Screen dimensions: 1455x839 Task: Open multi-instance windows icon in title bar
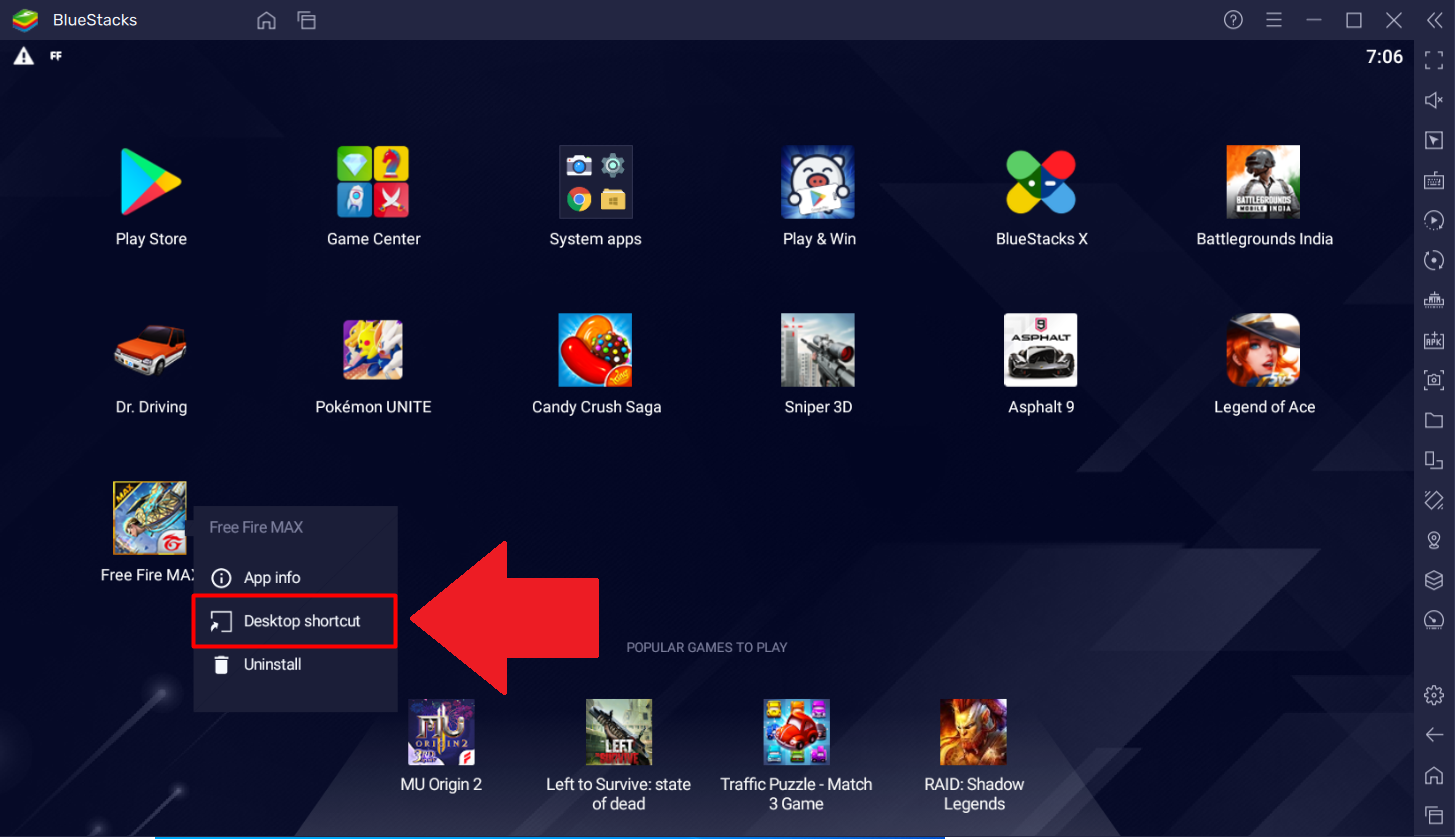(x=306, y=20)
